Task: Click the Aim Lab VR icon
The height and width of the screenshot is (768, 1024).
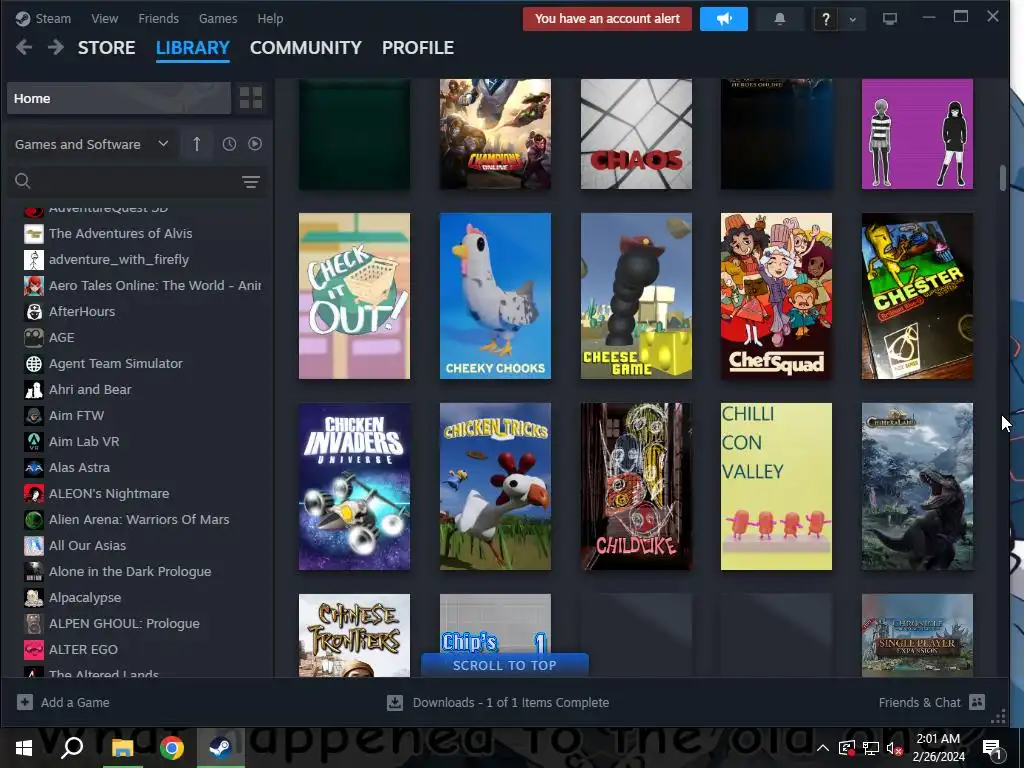Action: [34, 442]
